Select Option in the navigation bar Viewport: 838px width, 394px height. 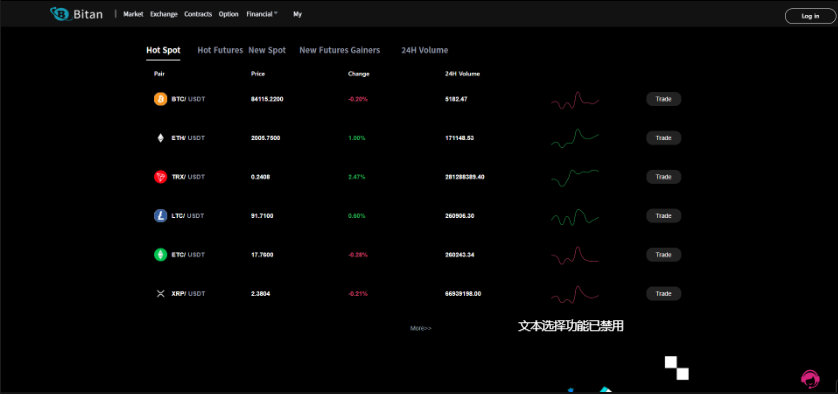pyautogui.click(x=228, y=14)
